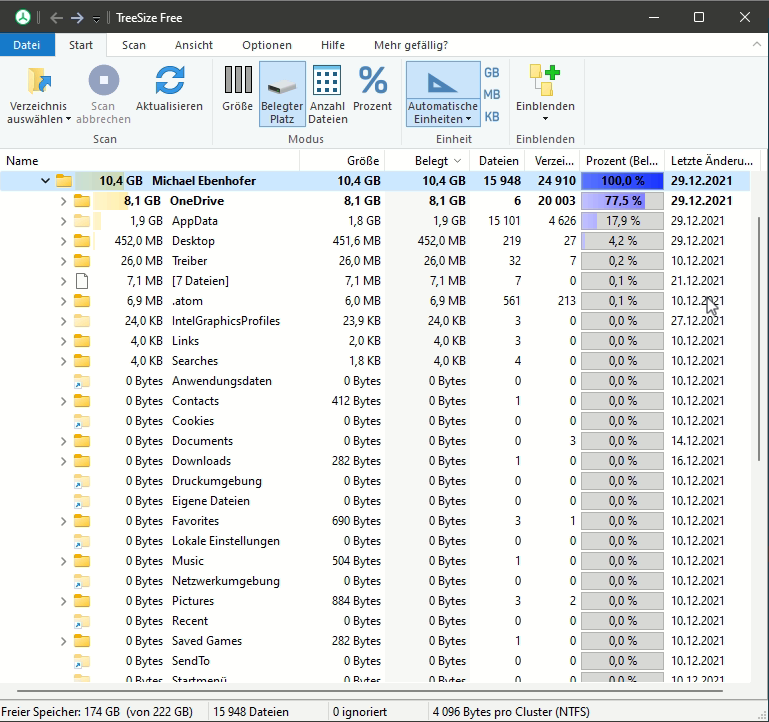
Task: Open the Einblenden dropdown
Action: pos(545,93)
